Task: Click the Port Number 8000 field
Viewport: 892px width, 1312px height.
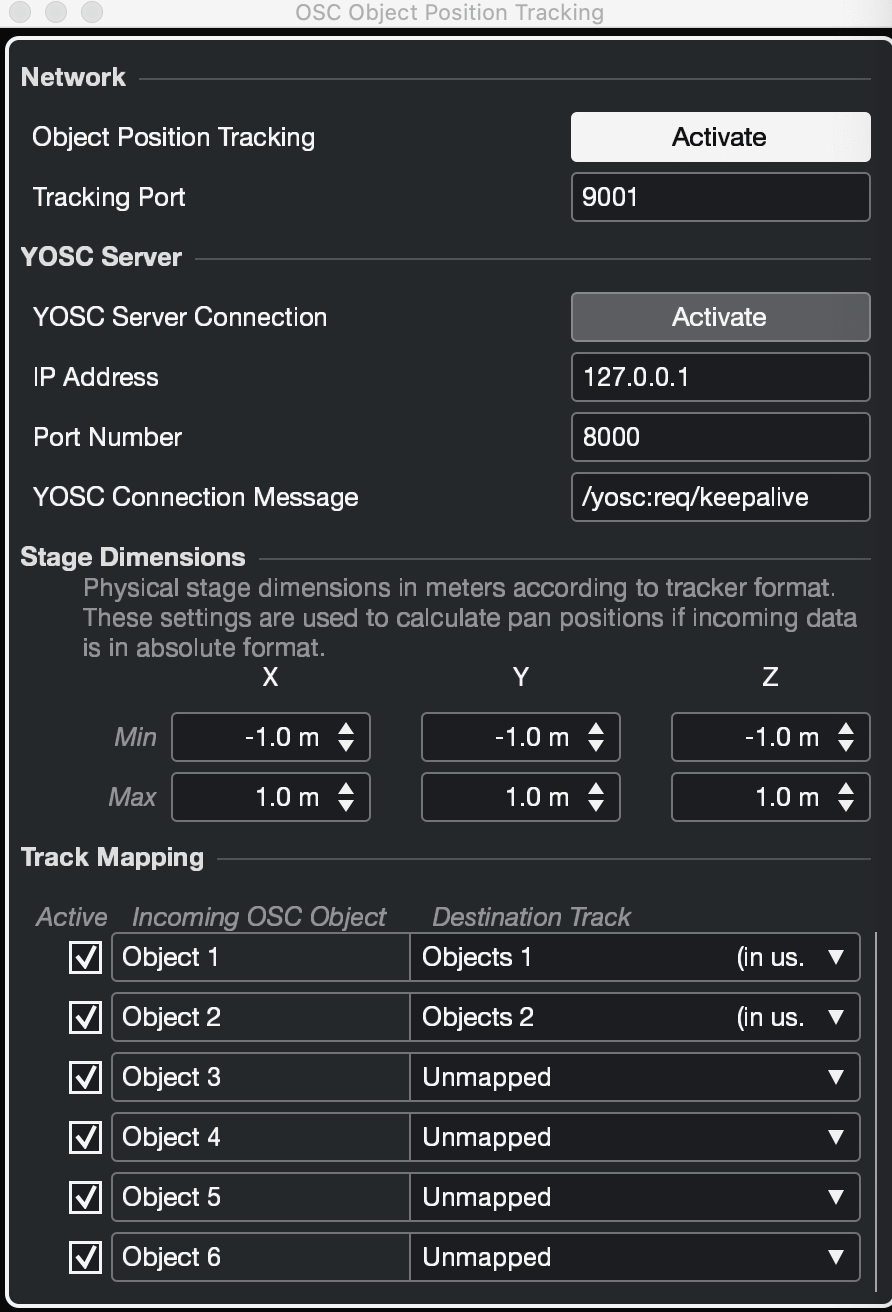Action: (x=720, y=437)
